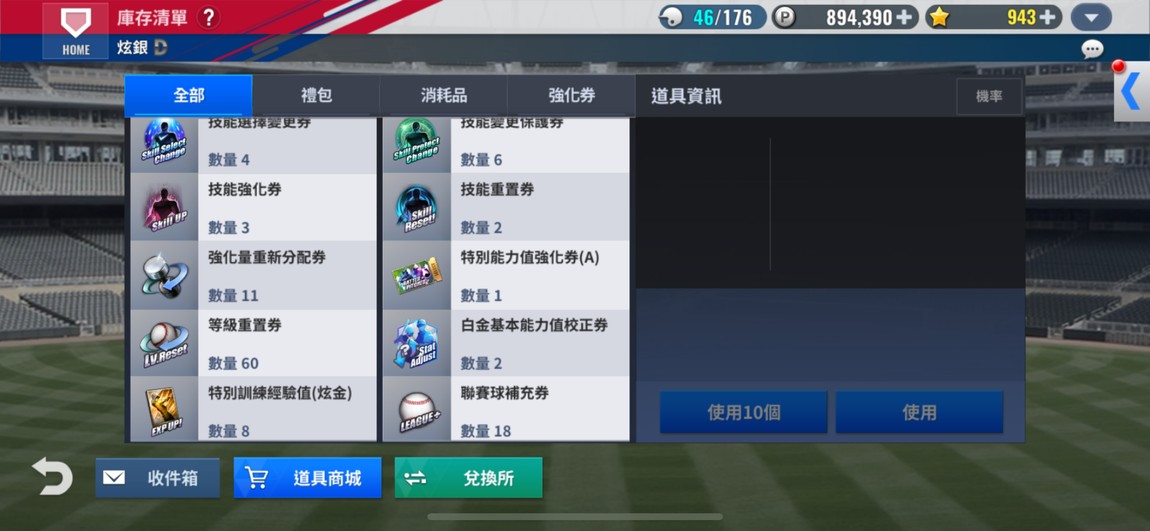This screenshot has height=531, width=1150.
Task: Add points with the P currency plus
Action: (x=906, y=18)
